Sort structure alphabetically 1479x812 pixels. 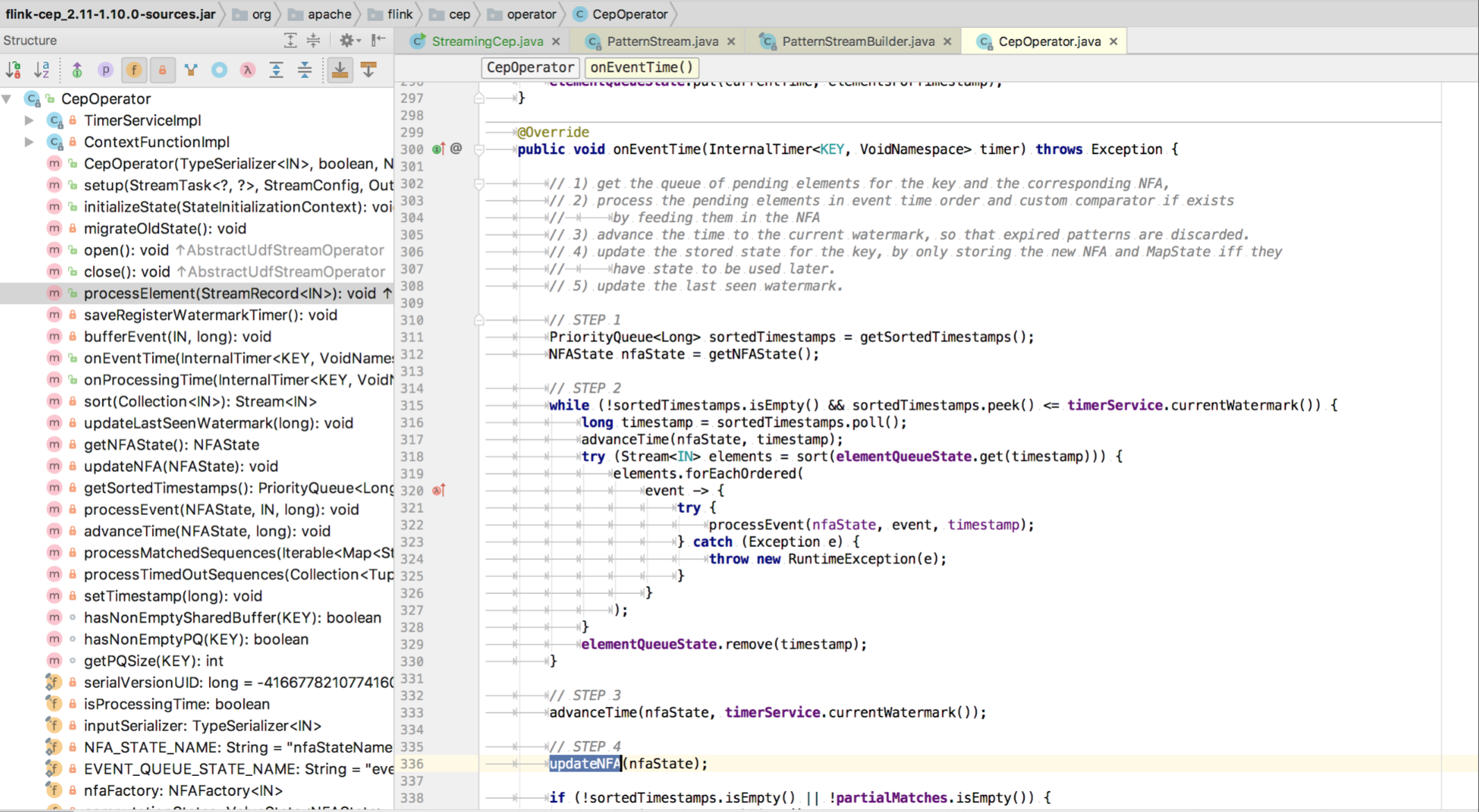coord(42,69)
